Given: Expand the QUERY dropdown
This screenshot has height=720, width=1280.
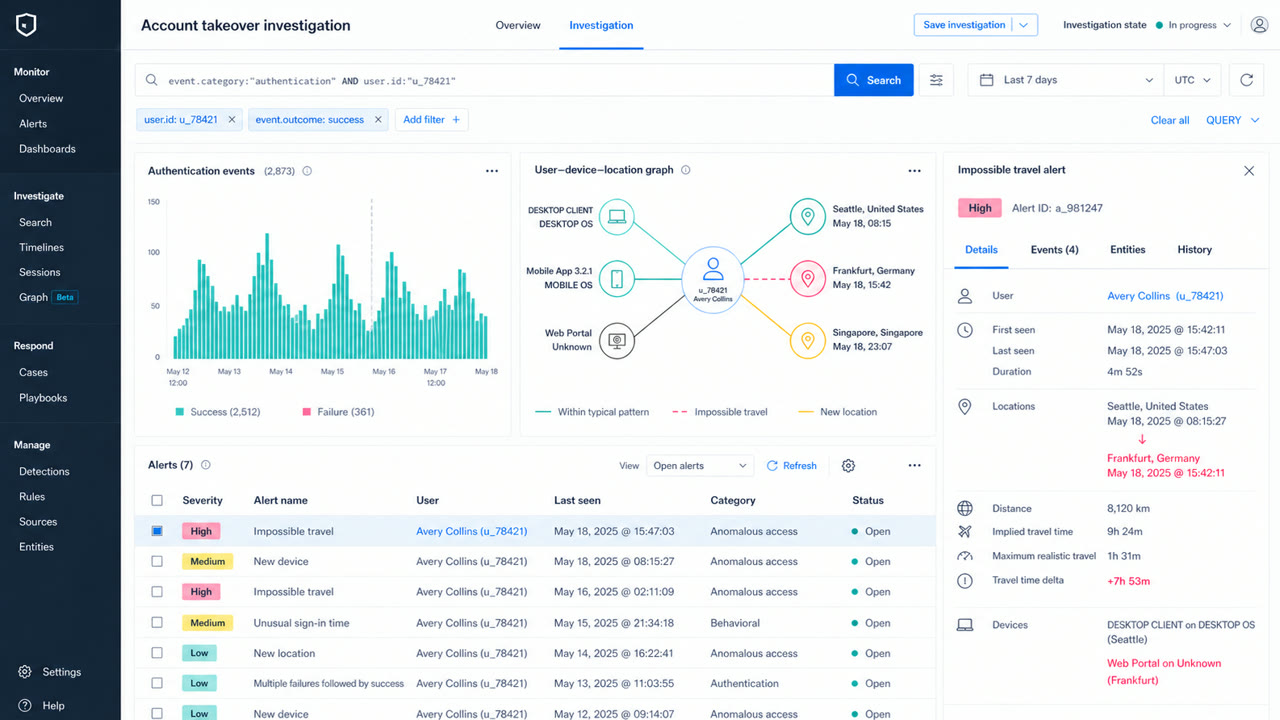Looking at the screenshot, I should tap(1233, 120).
